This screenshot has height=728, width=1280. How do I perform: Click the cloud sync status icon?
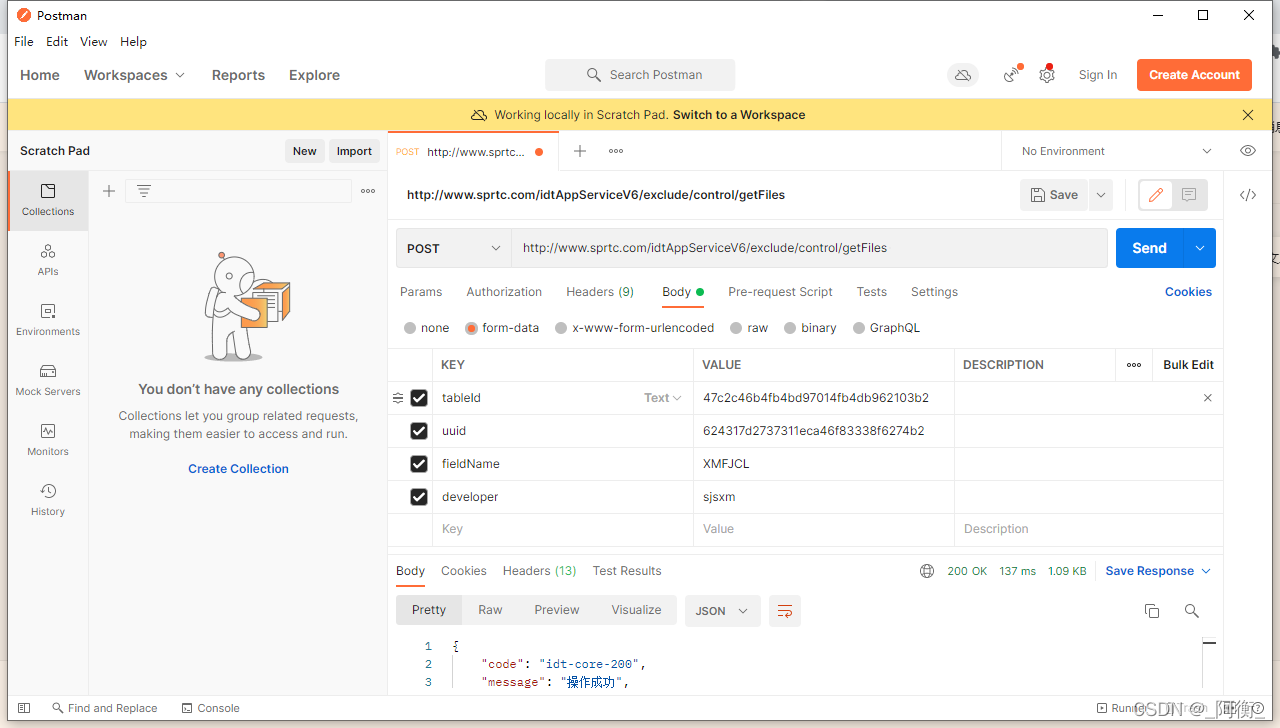point(963,75)
